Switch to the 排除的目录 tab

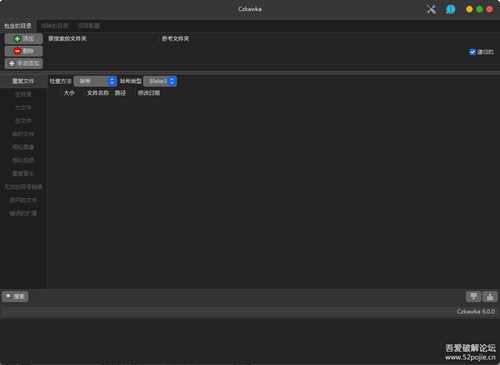[x=55, y=26]
